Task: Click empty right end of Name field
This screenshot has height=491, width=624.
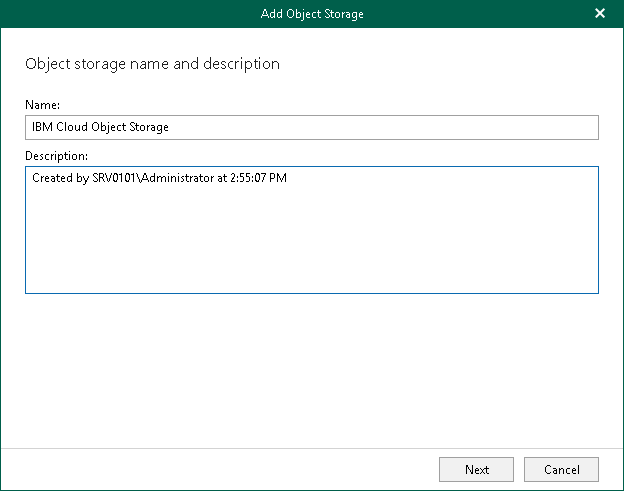Action: pyautogui.click(x=450, y=127)
